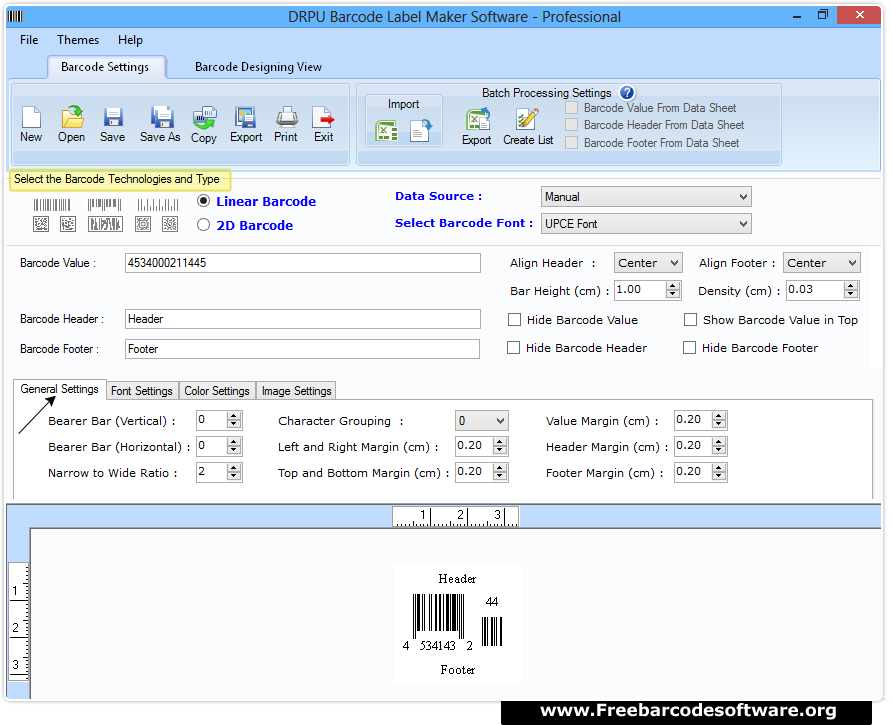Click the Barcode Header input field
This screenshot has width=892, height=725.
click(303, 319)
